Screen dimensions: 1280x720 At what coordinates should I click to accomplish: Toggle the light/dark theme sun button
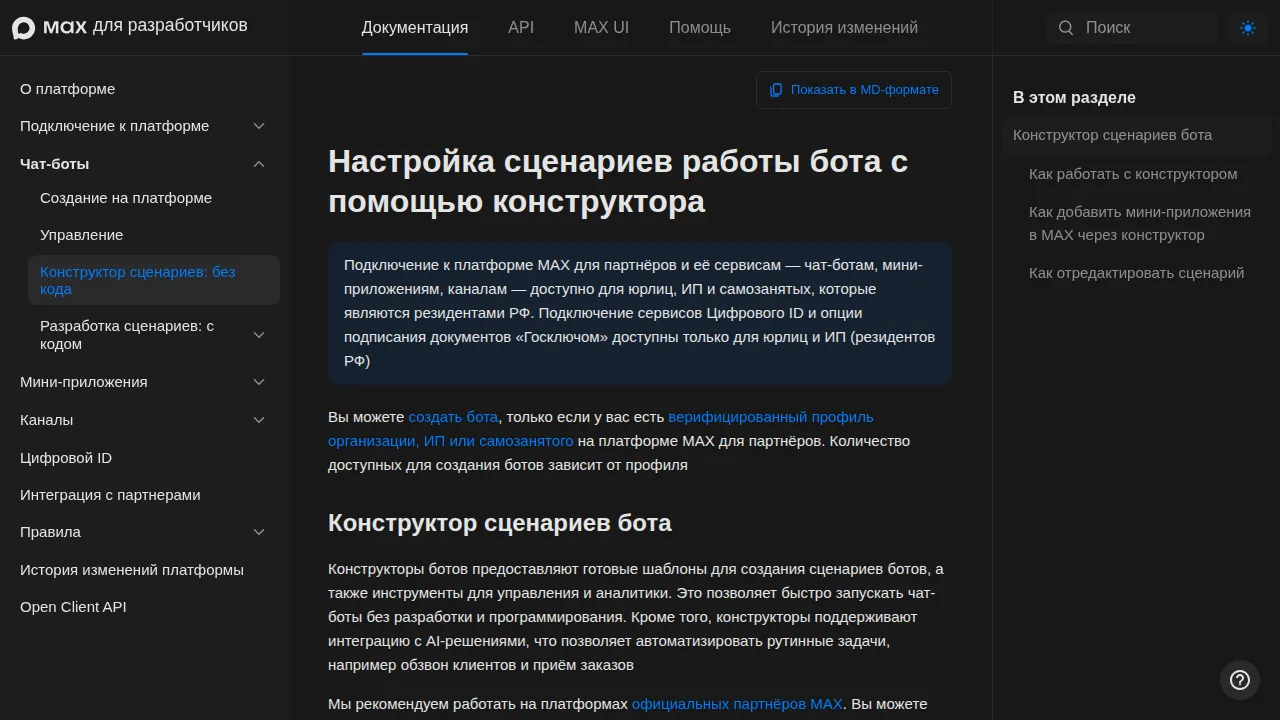click(x=1248, y=28)
